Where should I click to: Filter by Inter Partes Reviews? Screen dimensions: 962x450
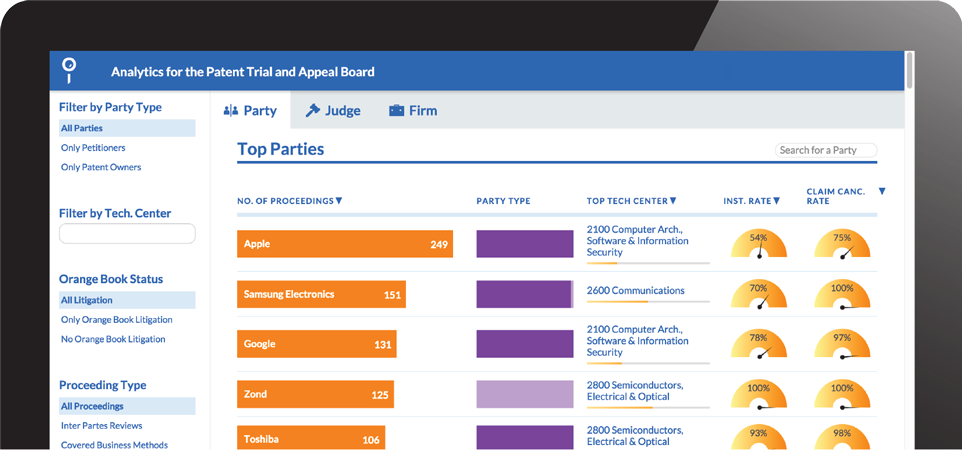coord(100,426)
